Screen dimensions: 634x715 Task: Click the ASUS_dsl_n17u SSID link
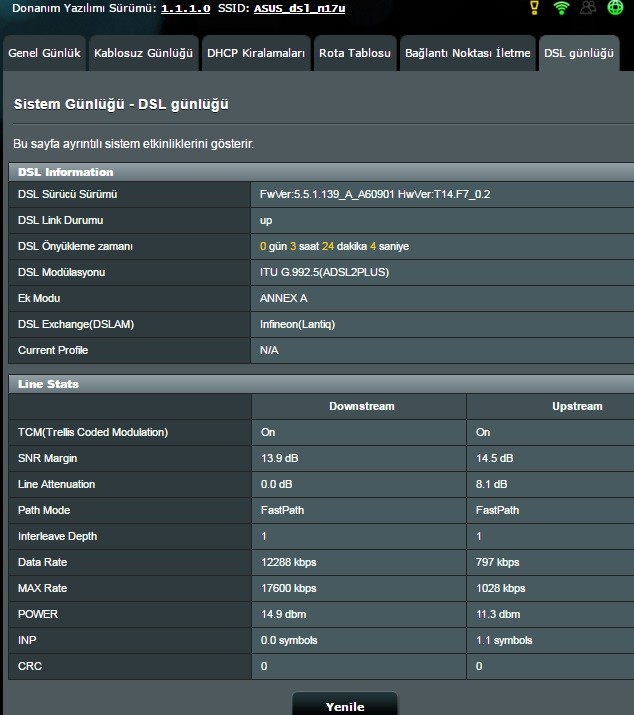[x=299, y=9]
